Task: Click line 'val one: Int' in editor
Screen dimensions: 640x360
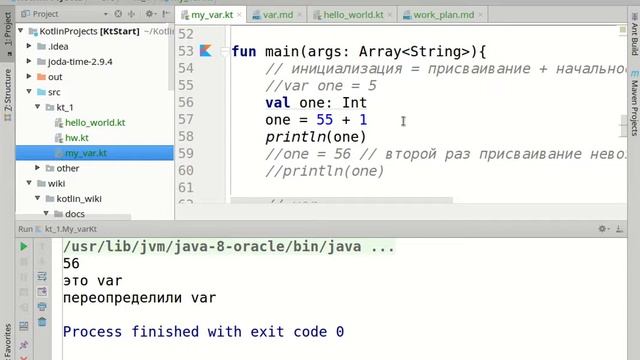Action: (316, 102)
